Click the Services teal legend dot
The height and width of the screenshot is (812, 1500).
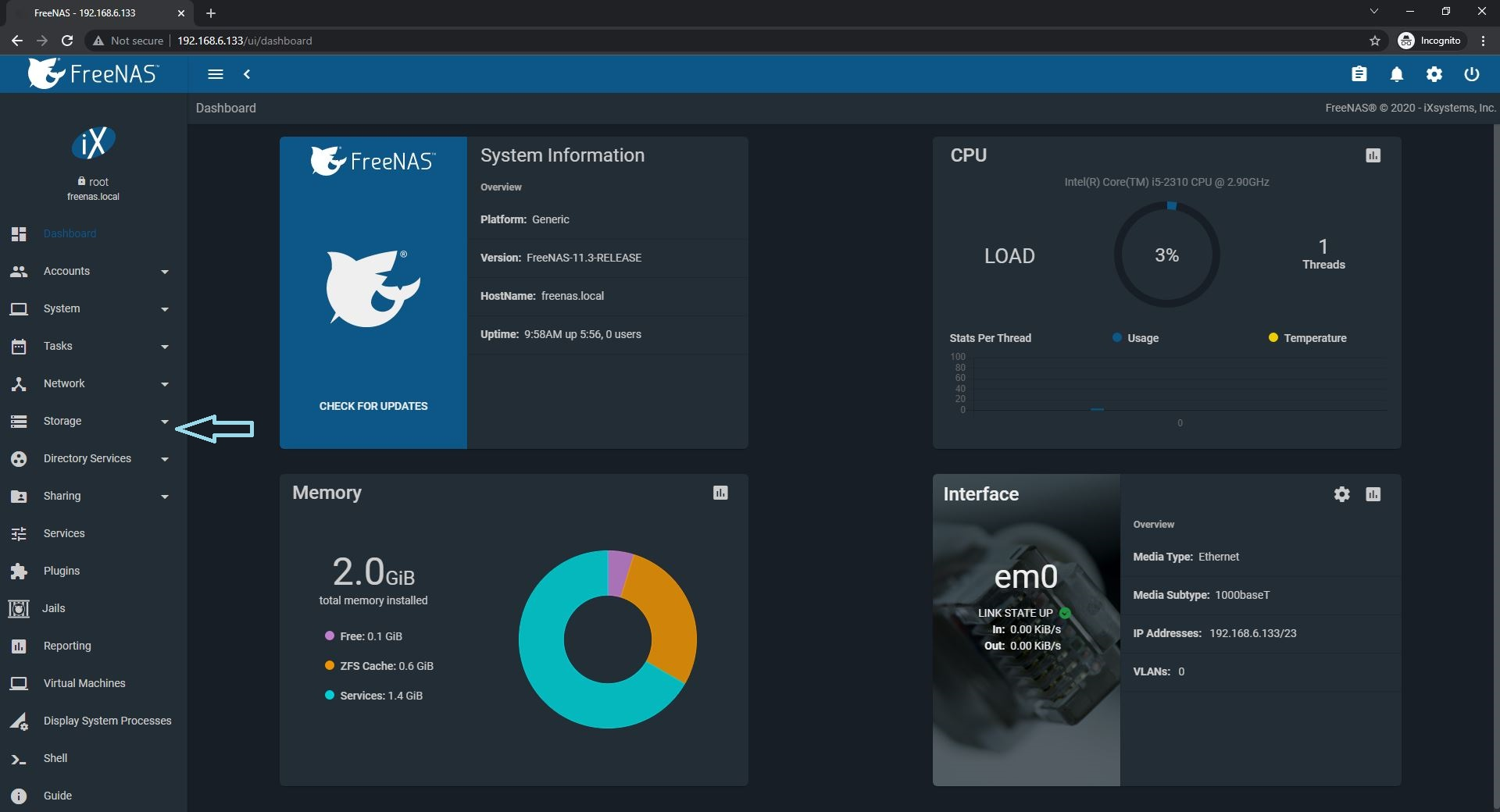pyautogui.click(x=330, y=695)
